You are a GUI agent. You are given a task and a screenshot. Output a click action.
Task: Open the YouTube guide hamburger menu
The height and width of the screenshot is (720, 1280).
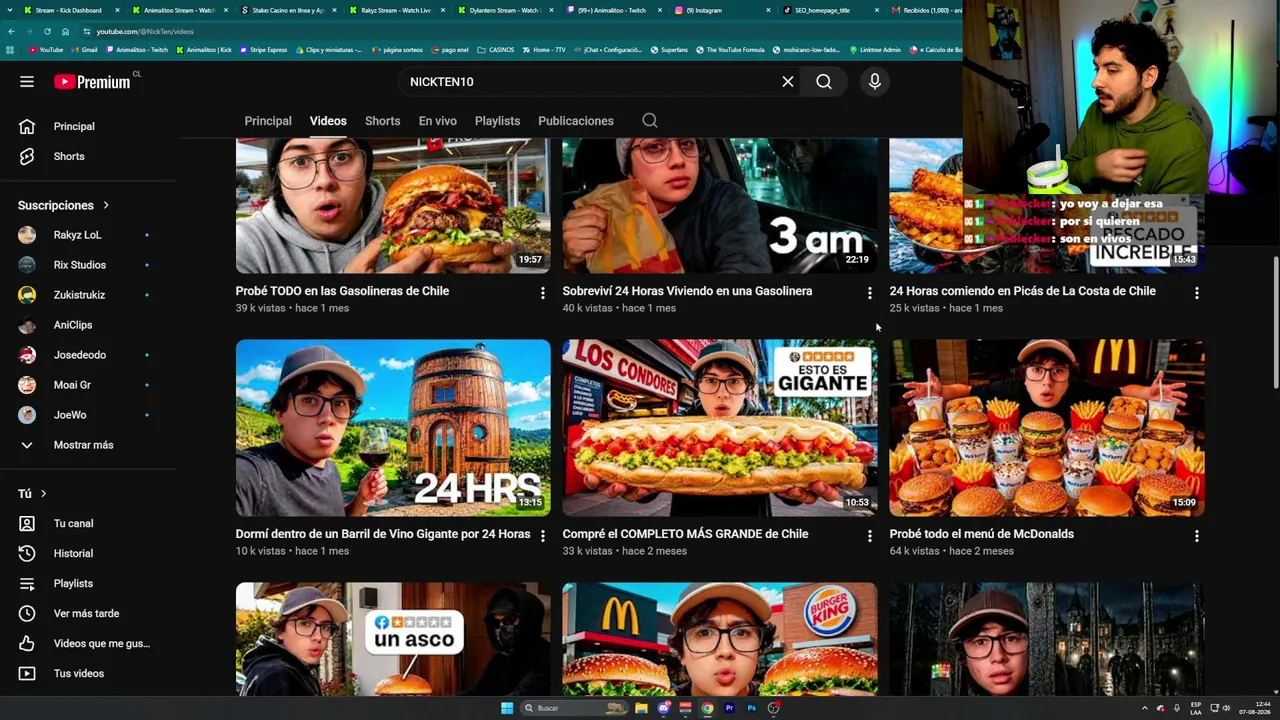click(x=27, y=82)
